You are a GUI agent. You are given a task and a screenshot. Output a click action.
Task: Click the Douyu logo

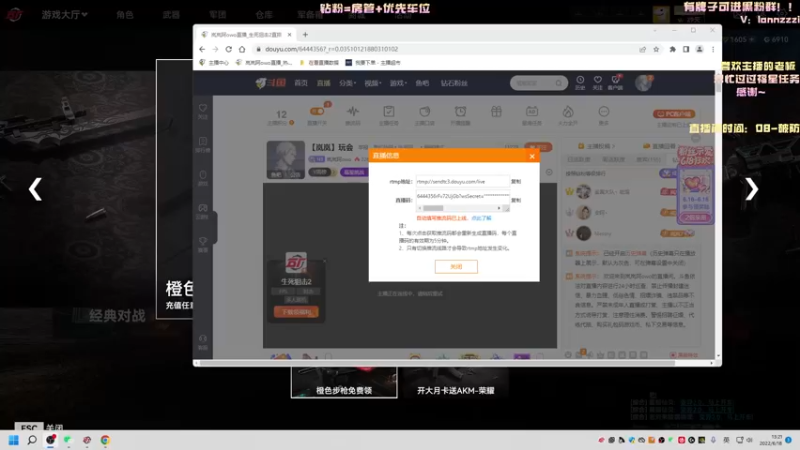[270, 83]
